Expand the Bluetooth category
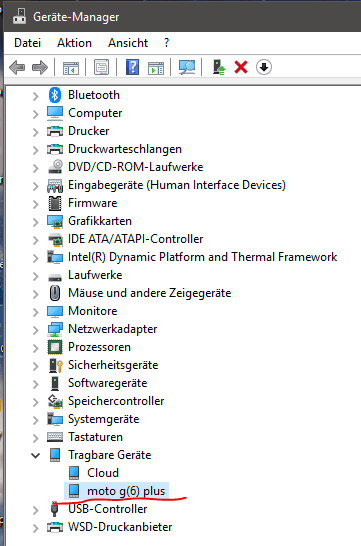The image size is (361, 546). click(x=36, y=95)
